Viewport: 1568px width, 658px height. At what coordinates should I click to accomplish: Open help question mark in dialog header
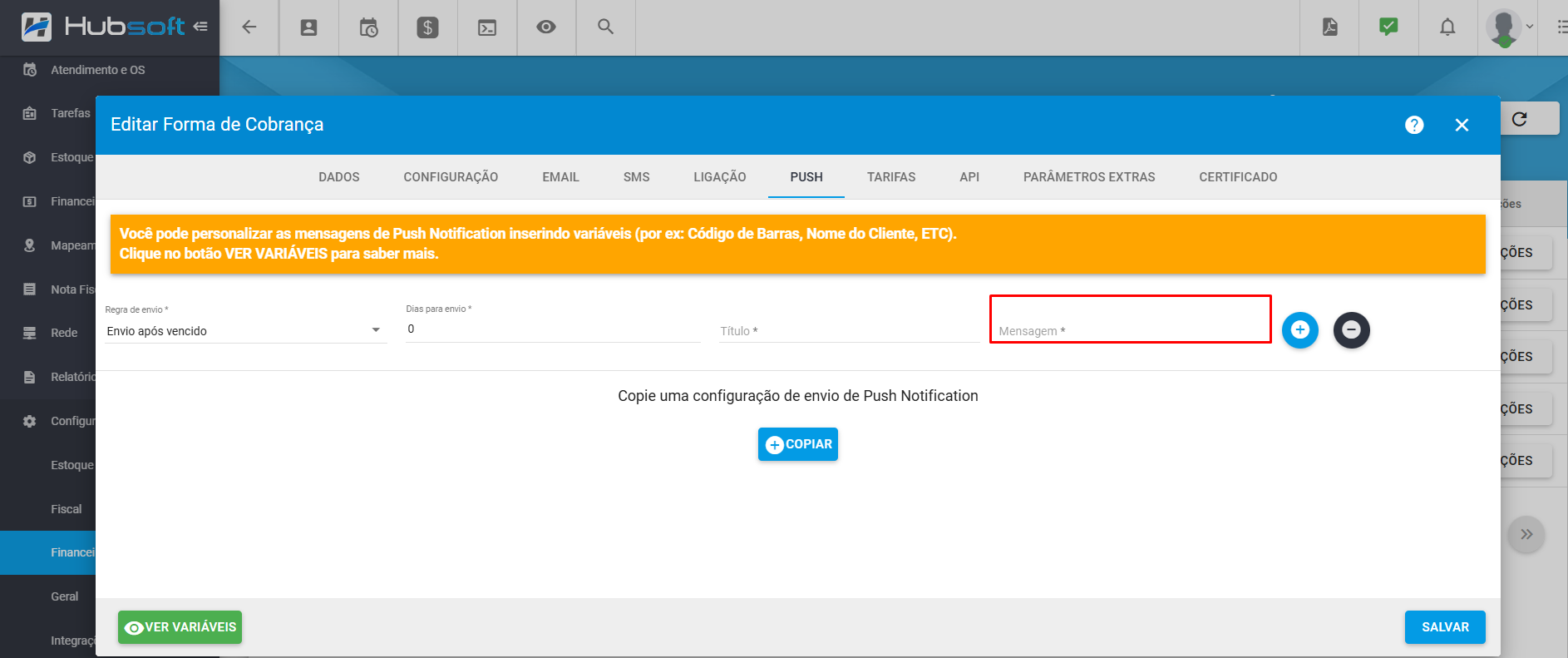1414,125
